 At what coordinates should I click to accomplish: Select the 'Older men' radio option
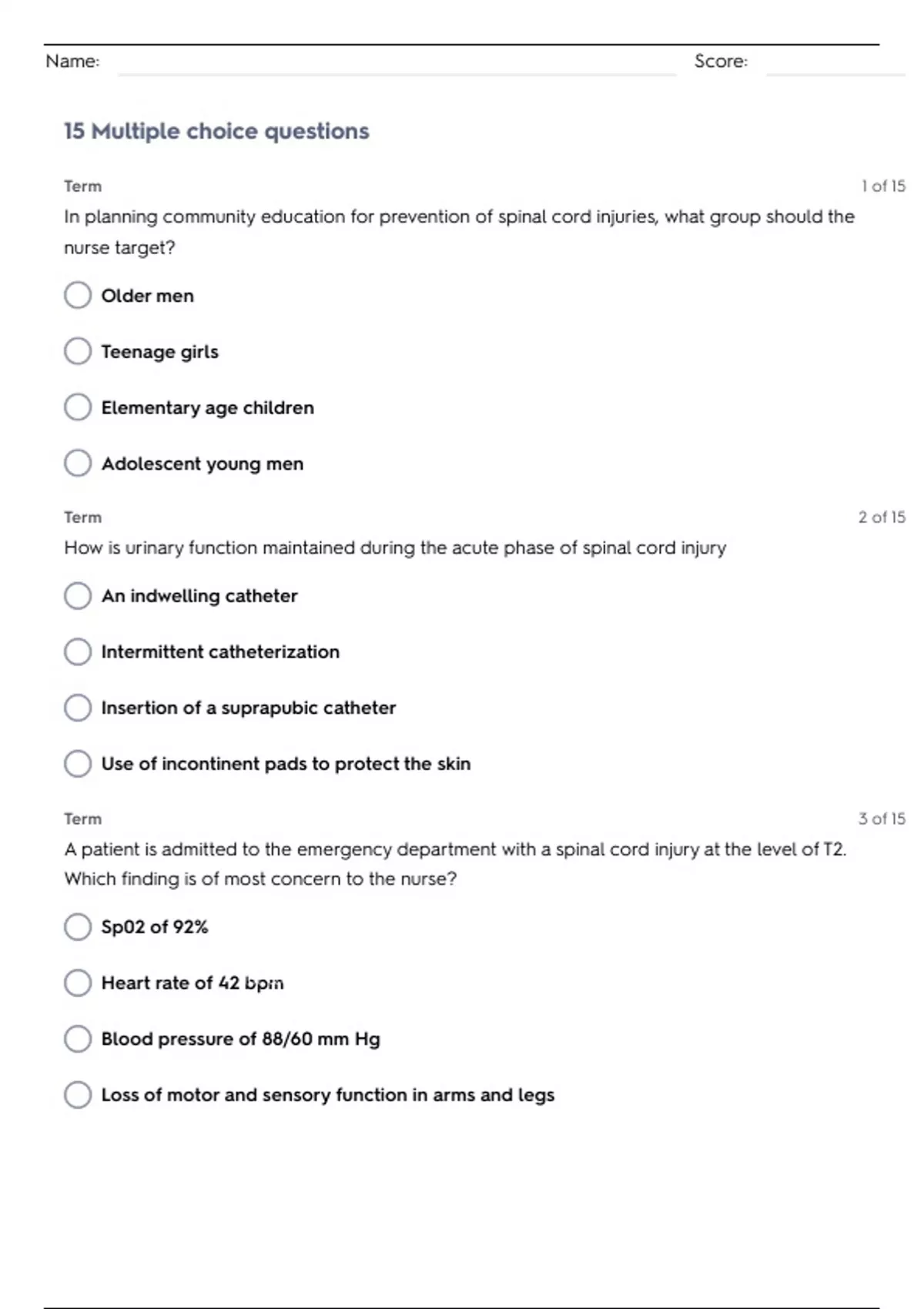coord(78,295)
